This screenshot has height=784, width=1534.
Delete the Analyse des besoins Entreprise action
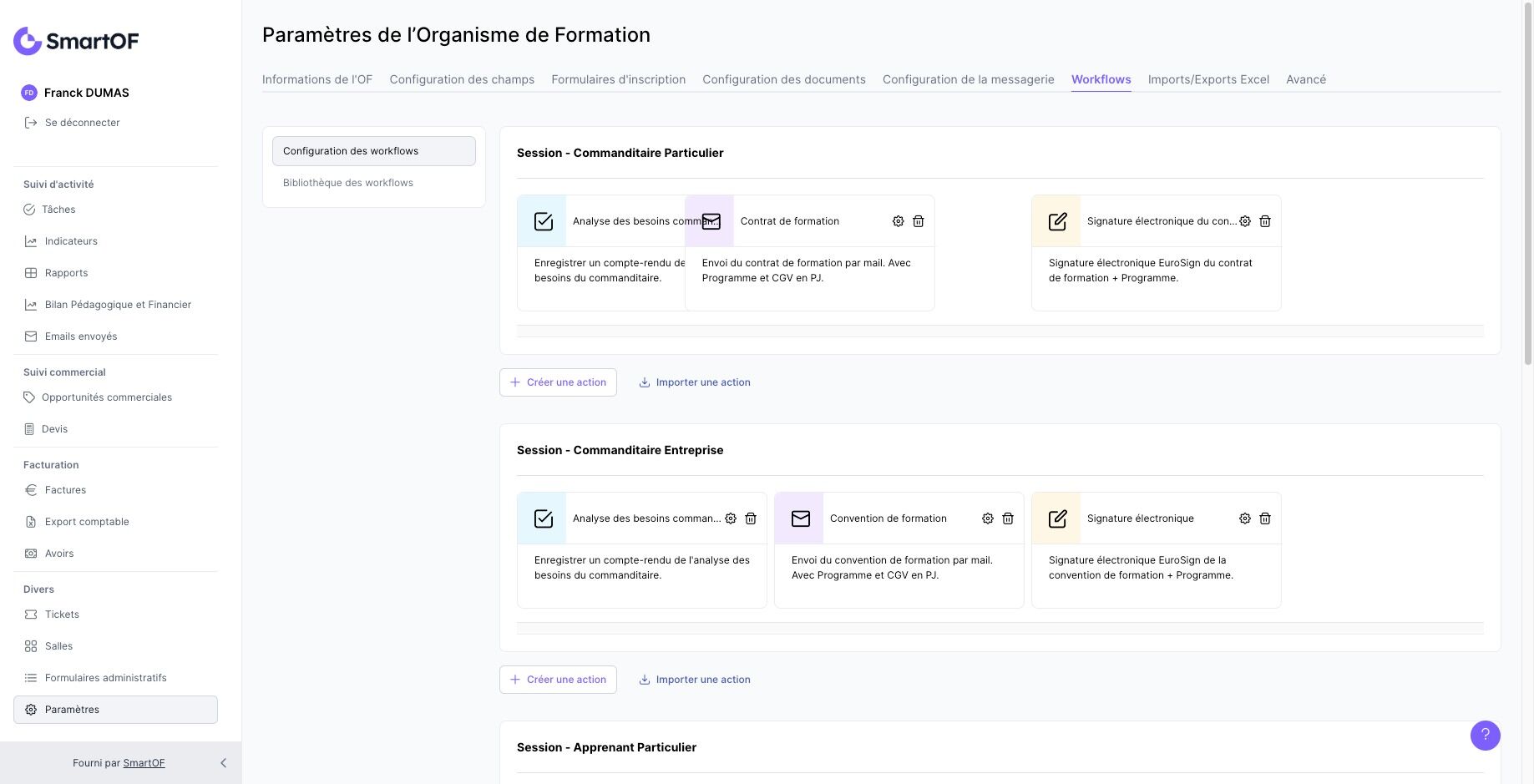(751, 518)
